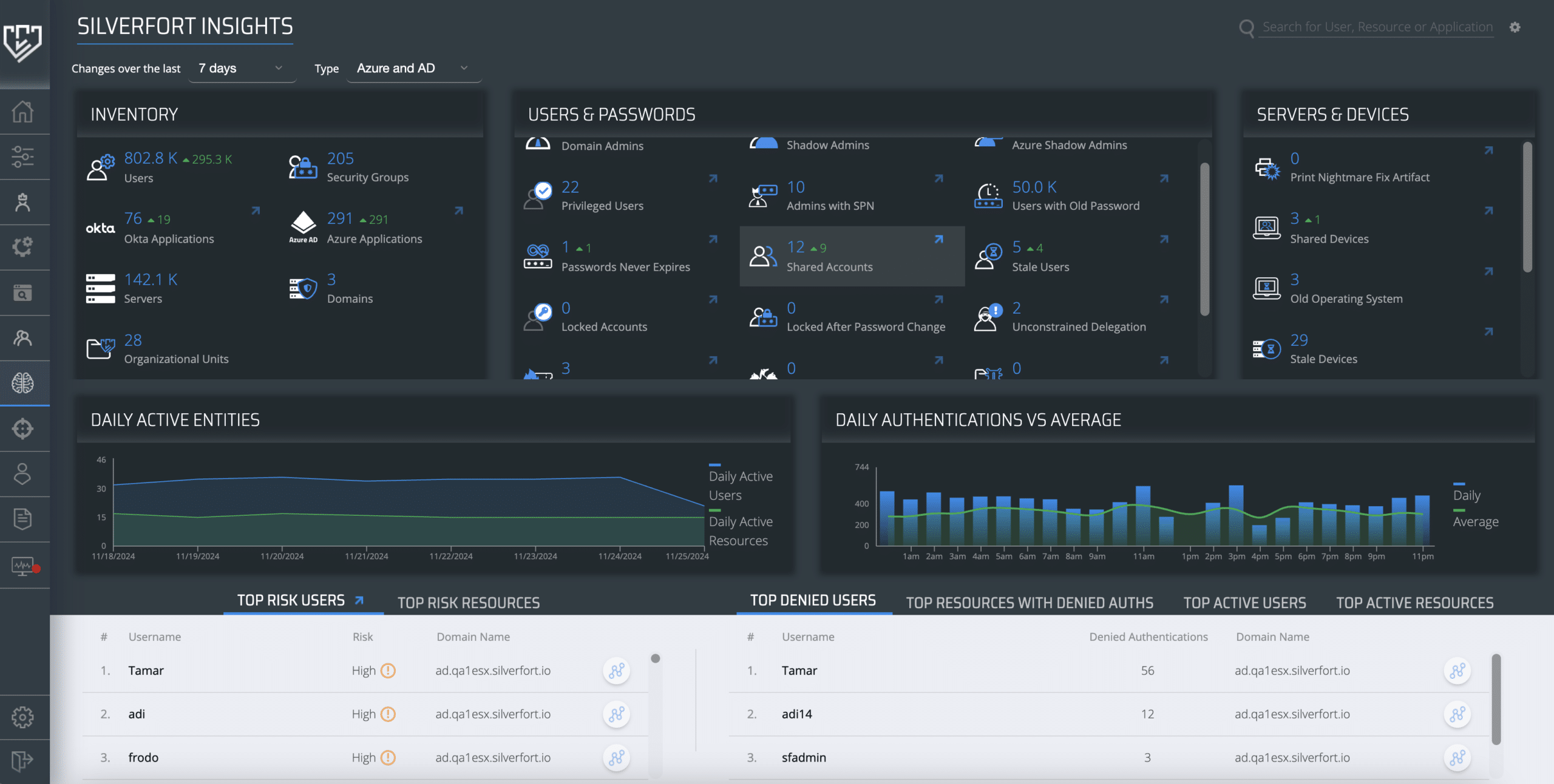
Task: Click the Stale Users hourglass icon
Action: (988, 256)
